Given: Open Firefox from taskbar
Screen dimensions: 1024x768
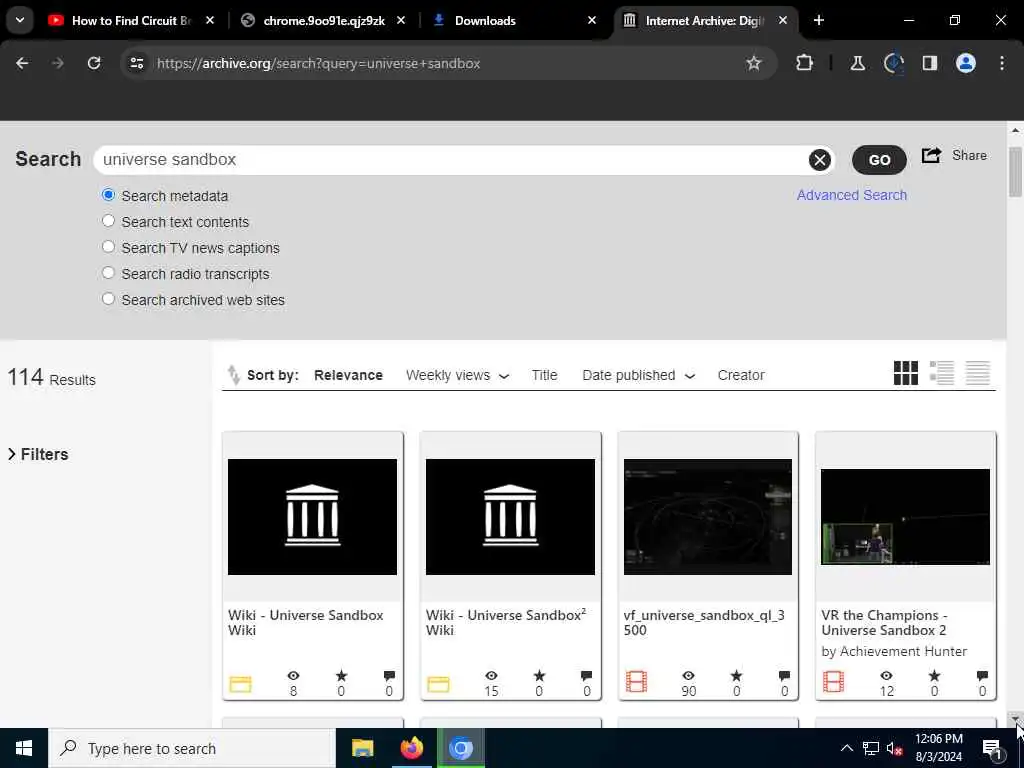Looking at the screenshot, I should 411,748.
